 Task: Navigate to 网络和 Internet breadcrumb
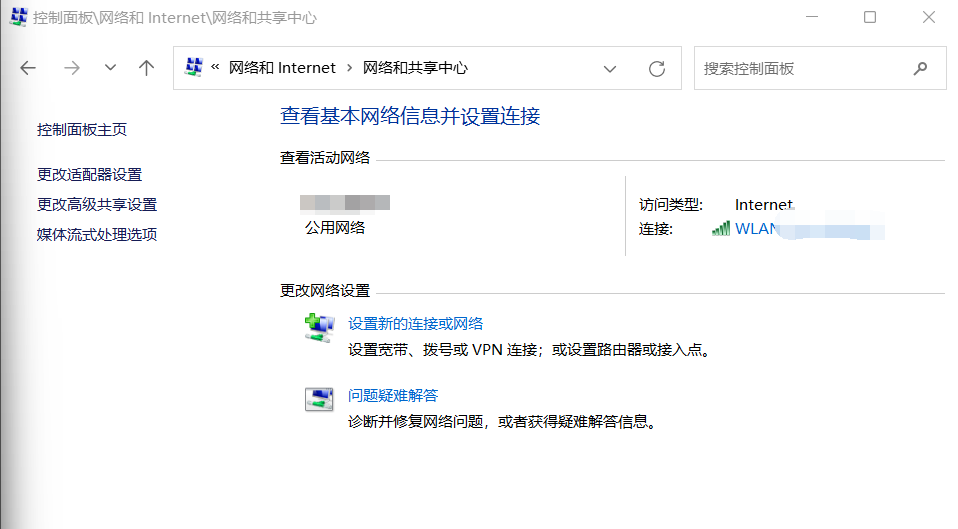(x=282, y=68)
